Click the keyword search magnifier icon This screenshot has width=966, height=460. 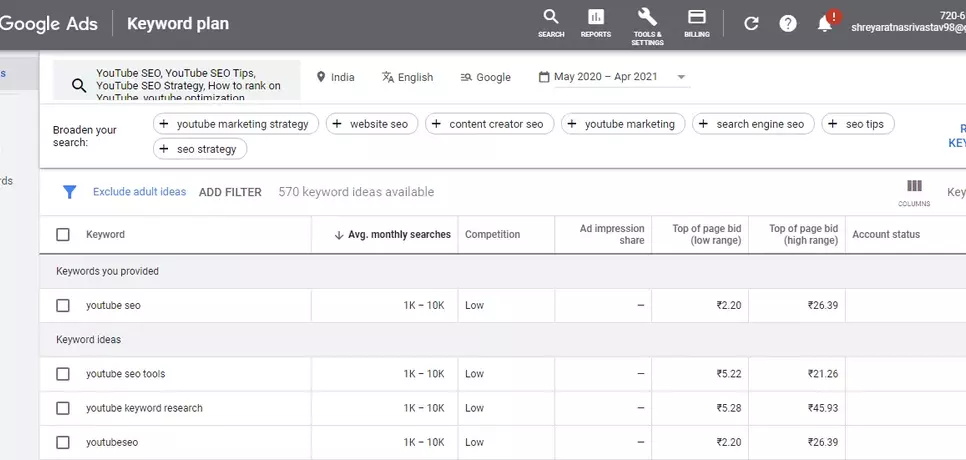[x=79, y=86]
